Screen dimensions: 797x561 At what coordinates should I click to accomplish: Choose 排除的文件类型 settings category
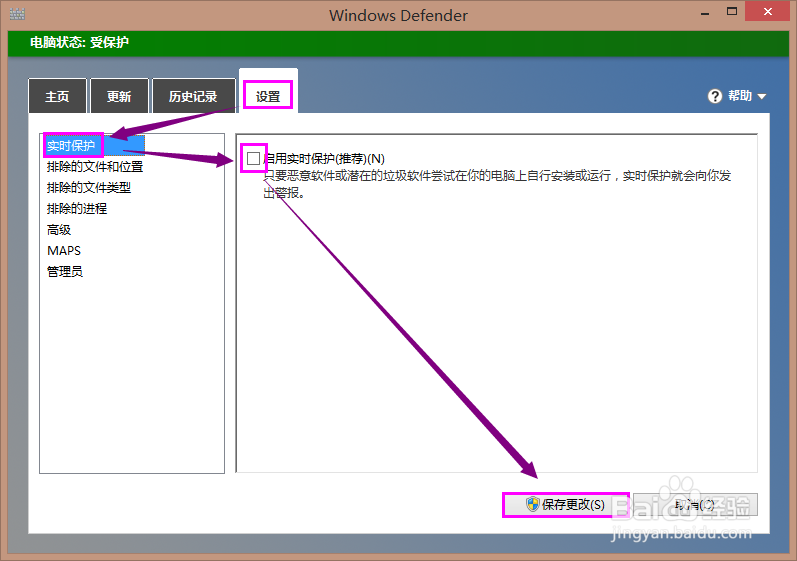tap(88, 188)
